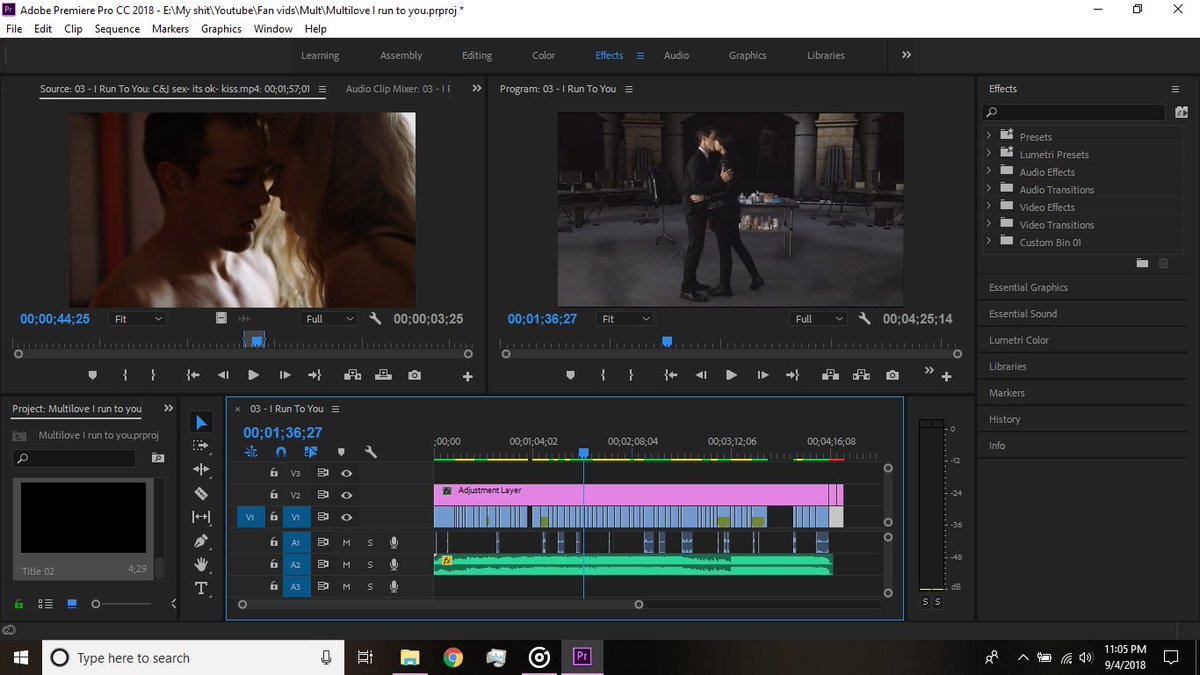
Task: Click the timeline playhead marker
Action: (584, 453)
